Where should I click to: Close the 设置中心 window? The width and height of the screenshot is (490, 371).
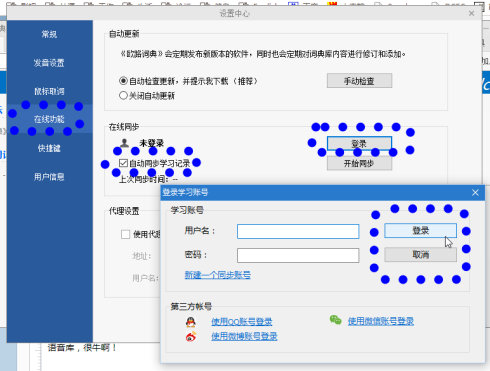click(x=471, y=13)
